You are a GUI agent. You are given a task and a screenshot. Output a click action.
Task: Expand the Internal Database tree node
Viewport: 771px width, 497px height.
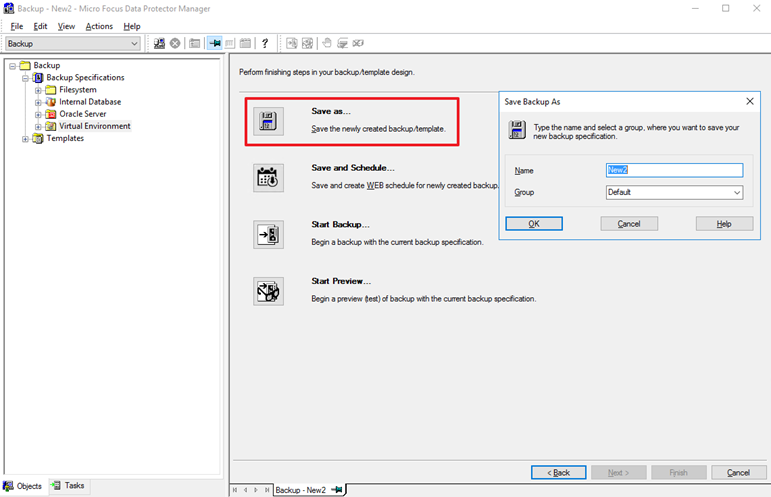pyautogui.click(x=38, y=102)
